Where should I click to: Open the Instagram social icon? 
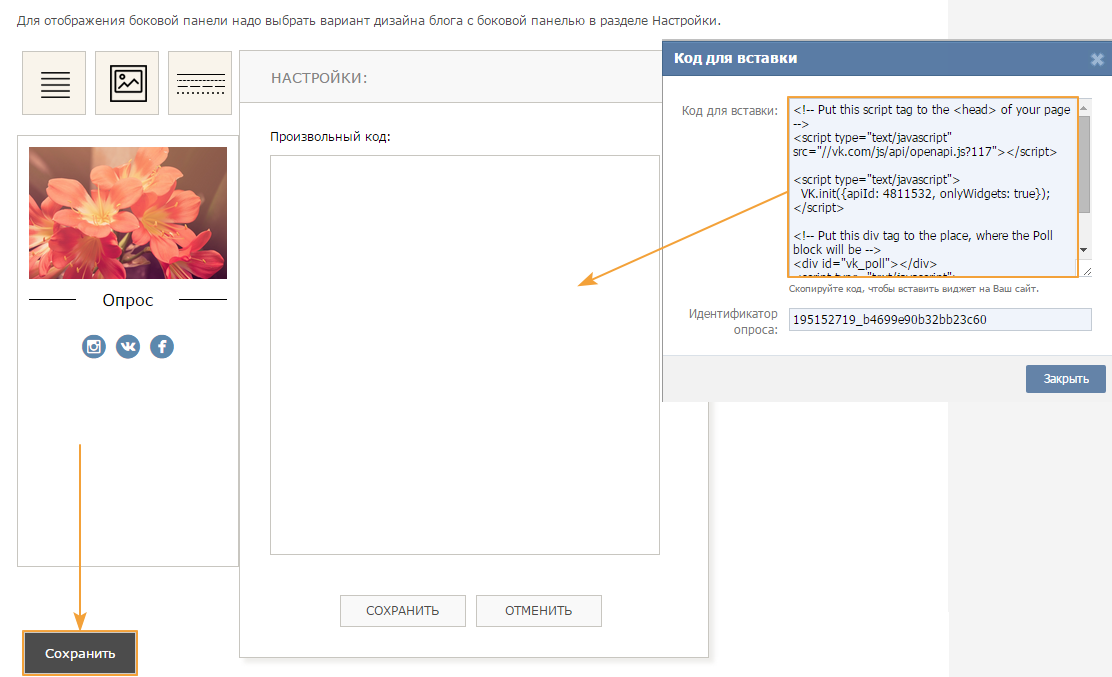click(x=94, y=347)
